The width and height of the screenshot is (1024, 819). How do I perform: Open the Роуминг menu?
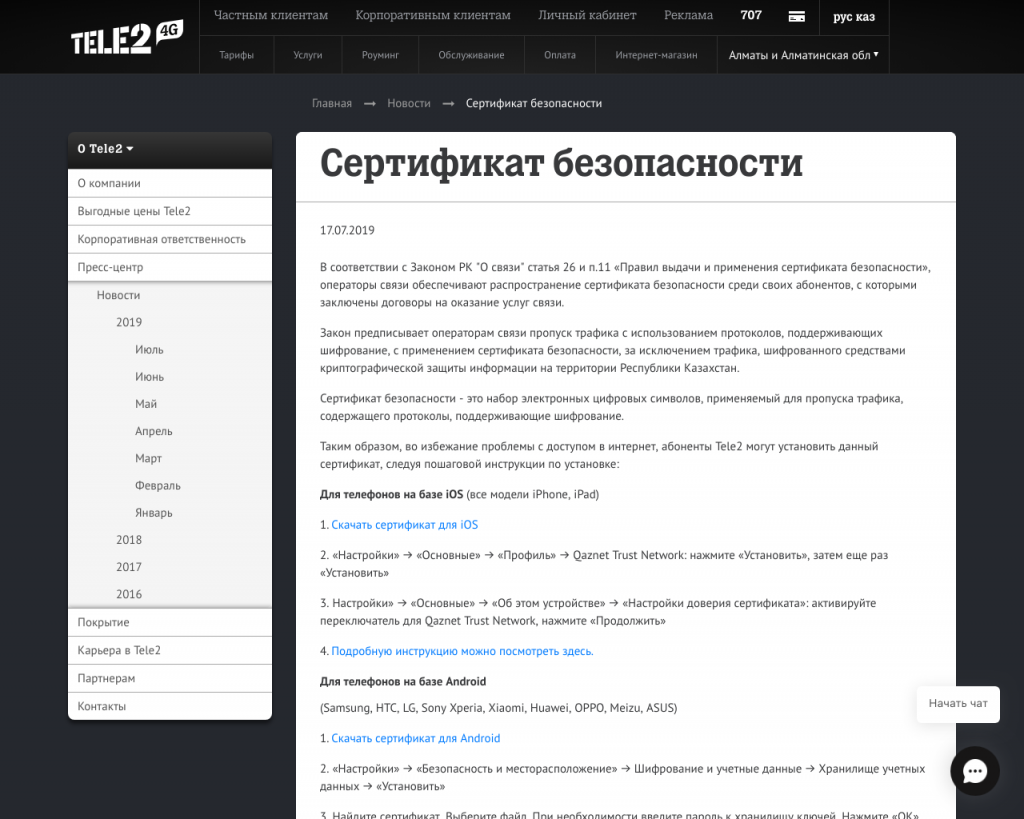click(380, 55)
